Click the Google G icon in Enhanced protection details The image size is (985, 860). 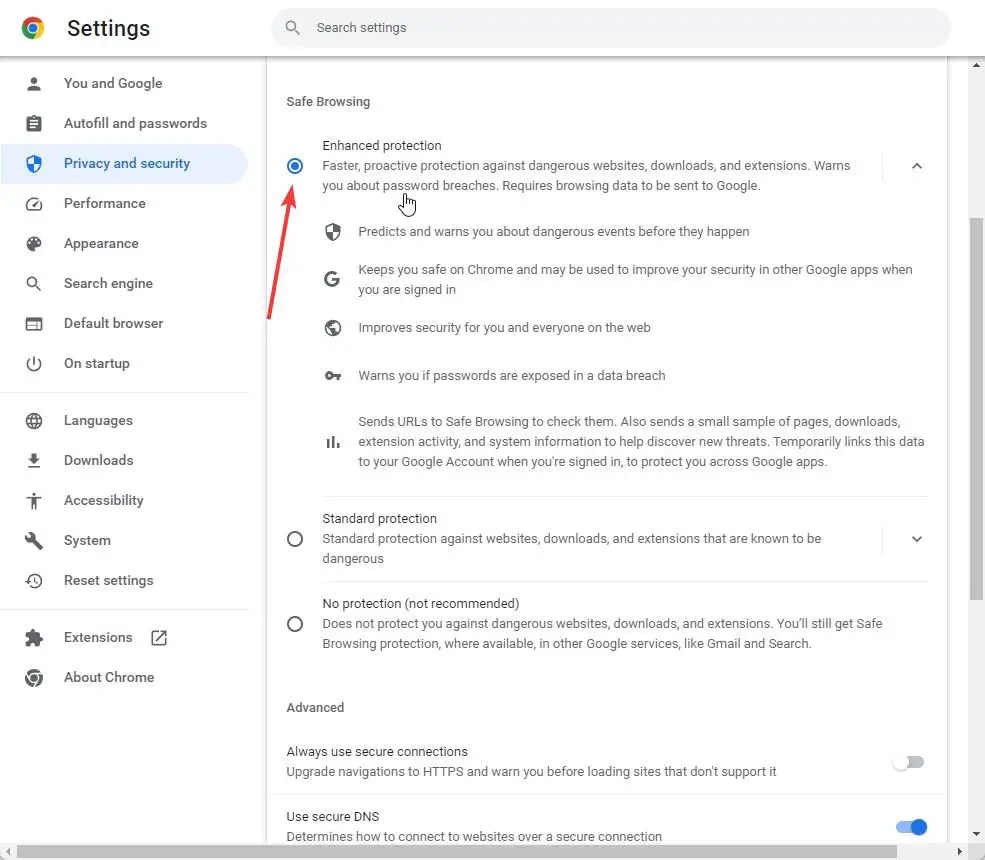tap(332, 279)
